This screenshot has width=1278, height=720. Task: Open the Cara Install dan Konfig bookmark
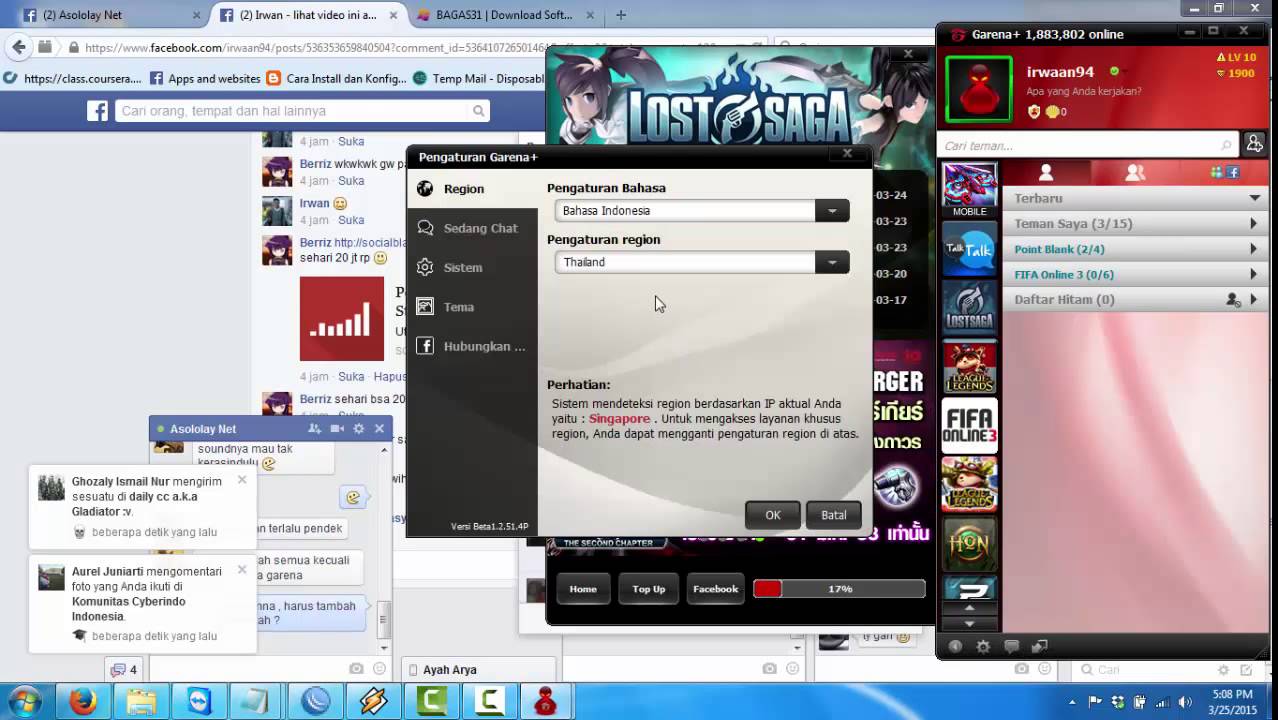(x=336, y=78)
